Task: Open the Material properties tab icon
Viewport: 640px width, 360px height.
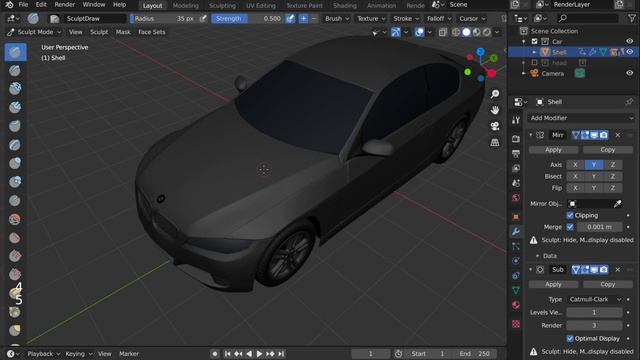Action: [516, 305]
